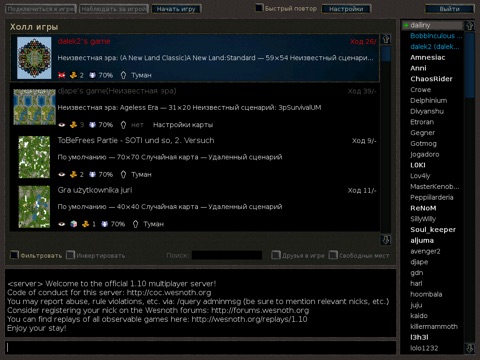Image resolution: width=480 pixels, height=360 pixels.
Task: Click experience shield icon in juri's game
Action: pos(104,224)
